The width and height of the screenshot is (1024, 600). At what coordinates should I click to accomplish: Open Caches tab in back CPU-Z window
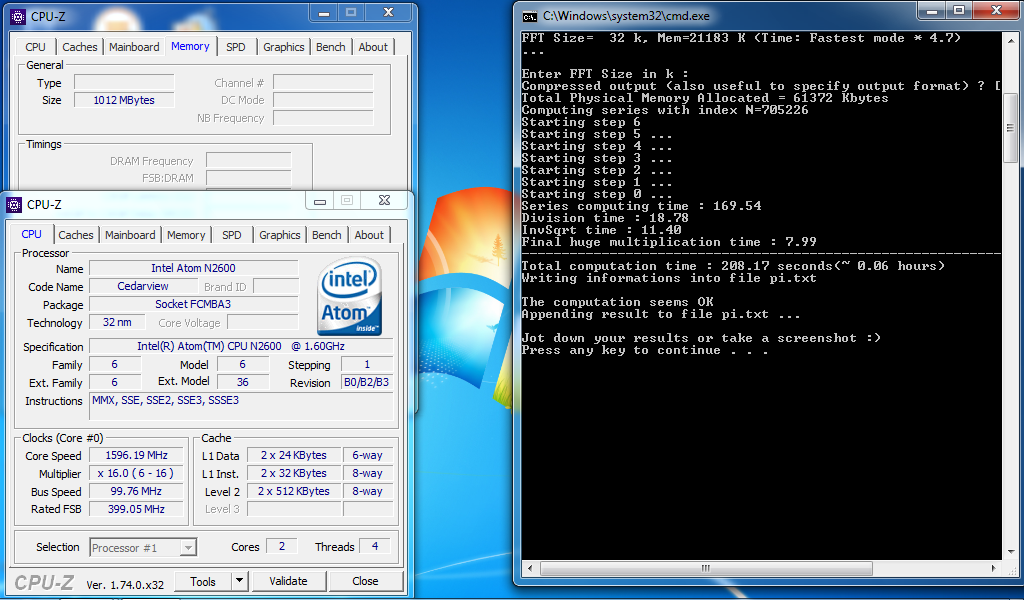tap(80, 47)
